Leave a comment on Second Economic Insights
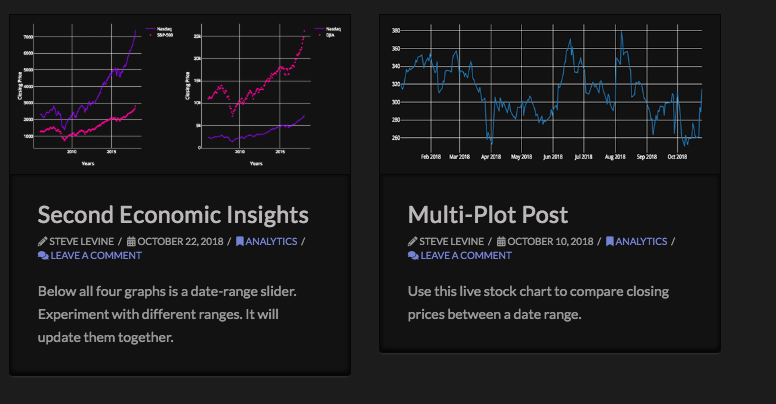Image resolution: width=776 pixels, height=404 pixels. (x=96, y=255)
